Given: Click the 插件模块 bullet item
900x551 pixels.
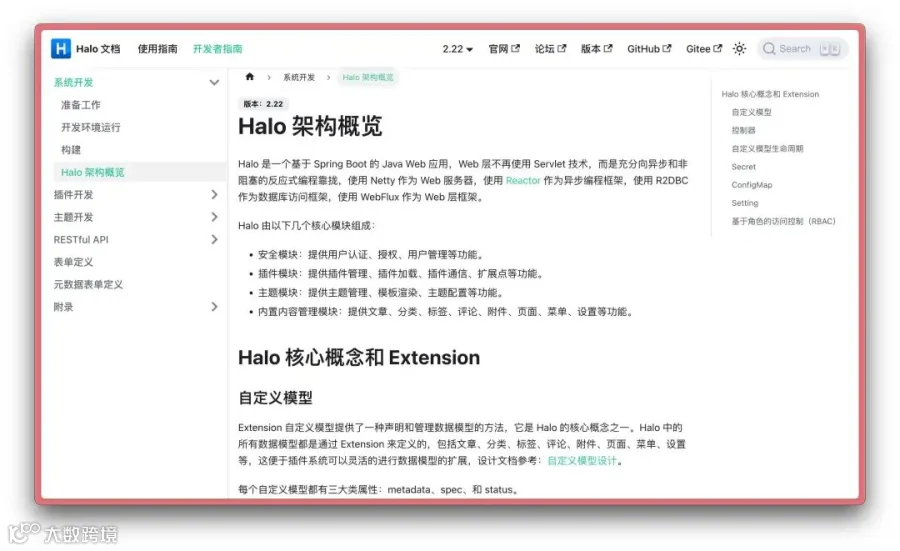Looking at the screenshot, I should coord(401,273).
